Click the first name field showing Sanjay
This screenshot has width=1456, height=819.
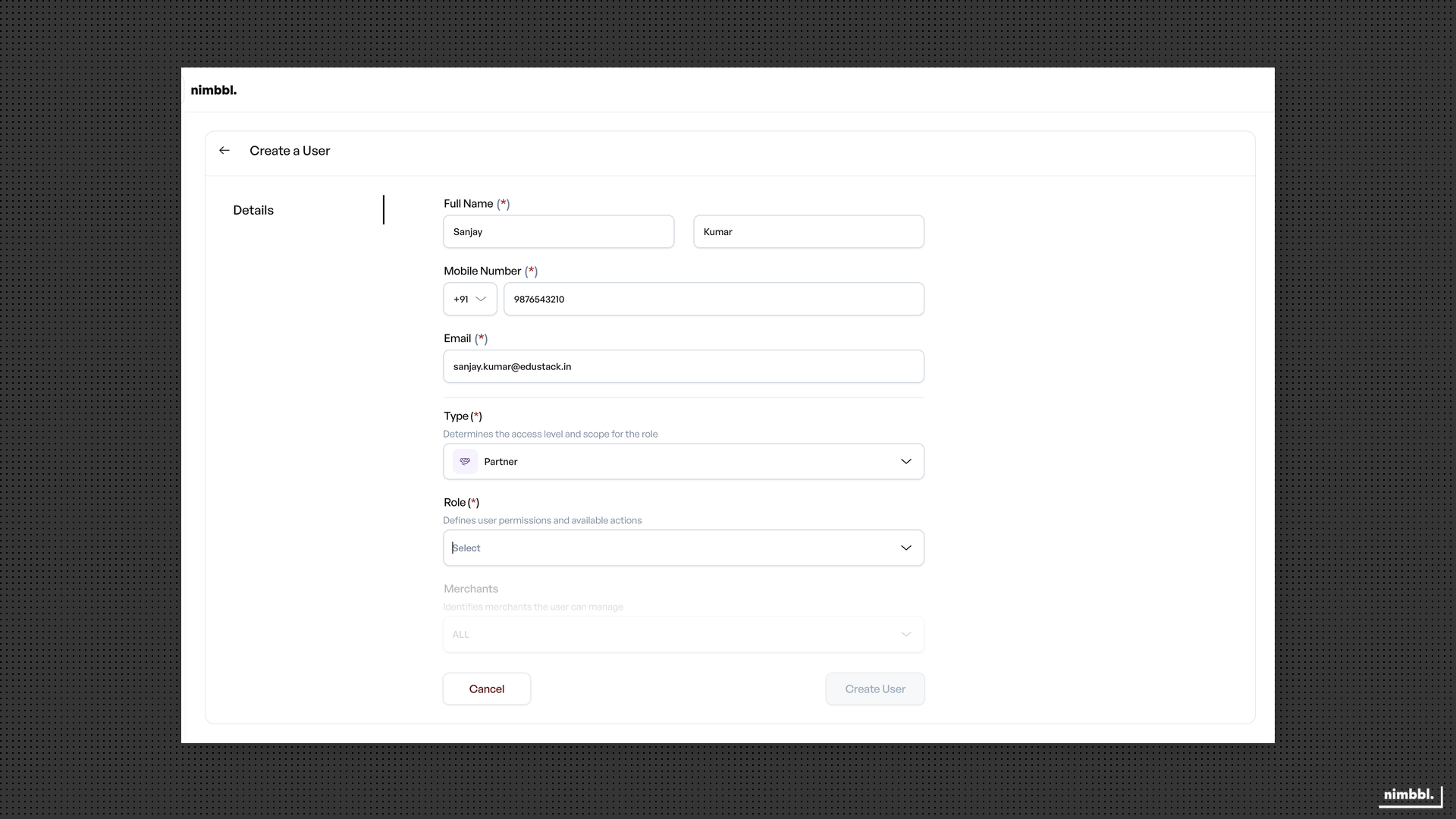559,231
